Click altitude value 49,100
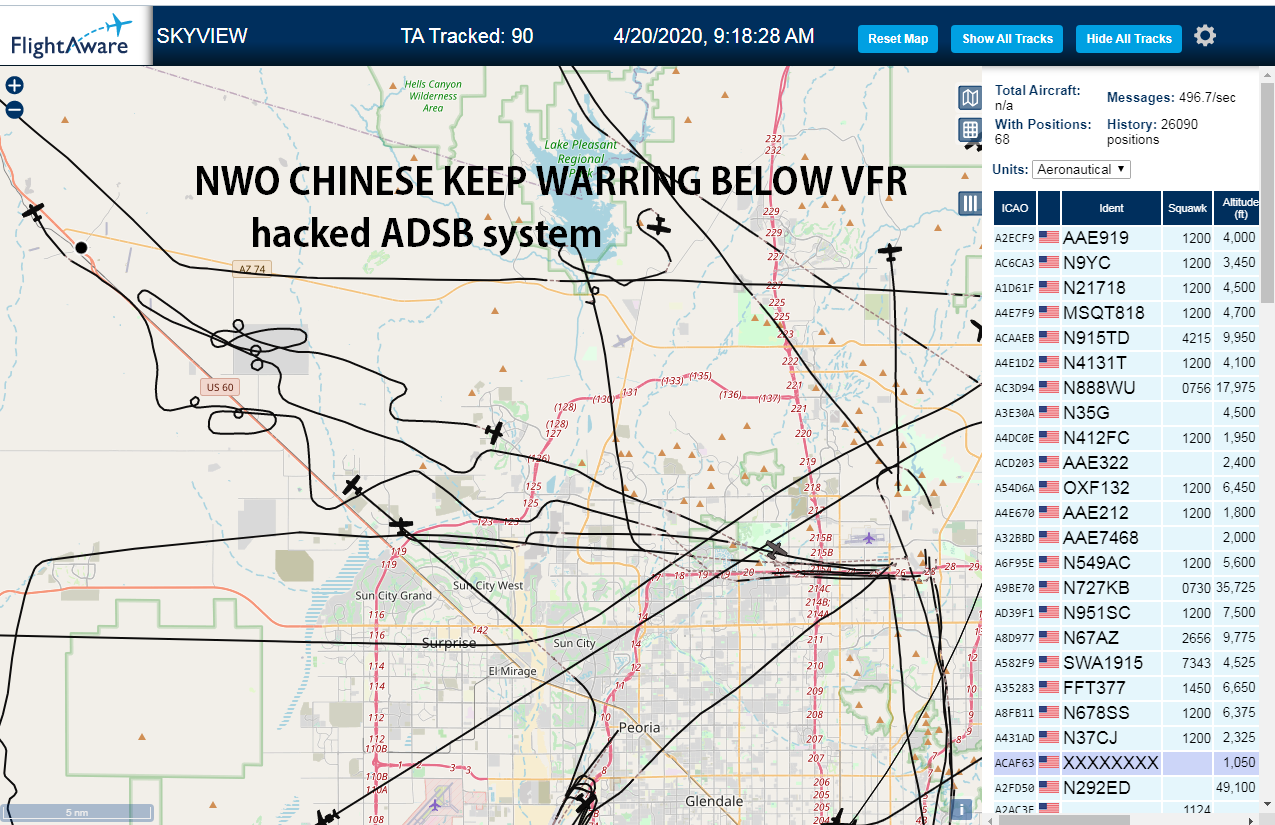The height and width of the screenshot is (825, 1275). 1236,788
